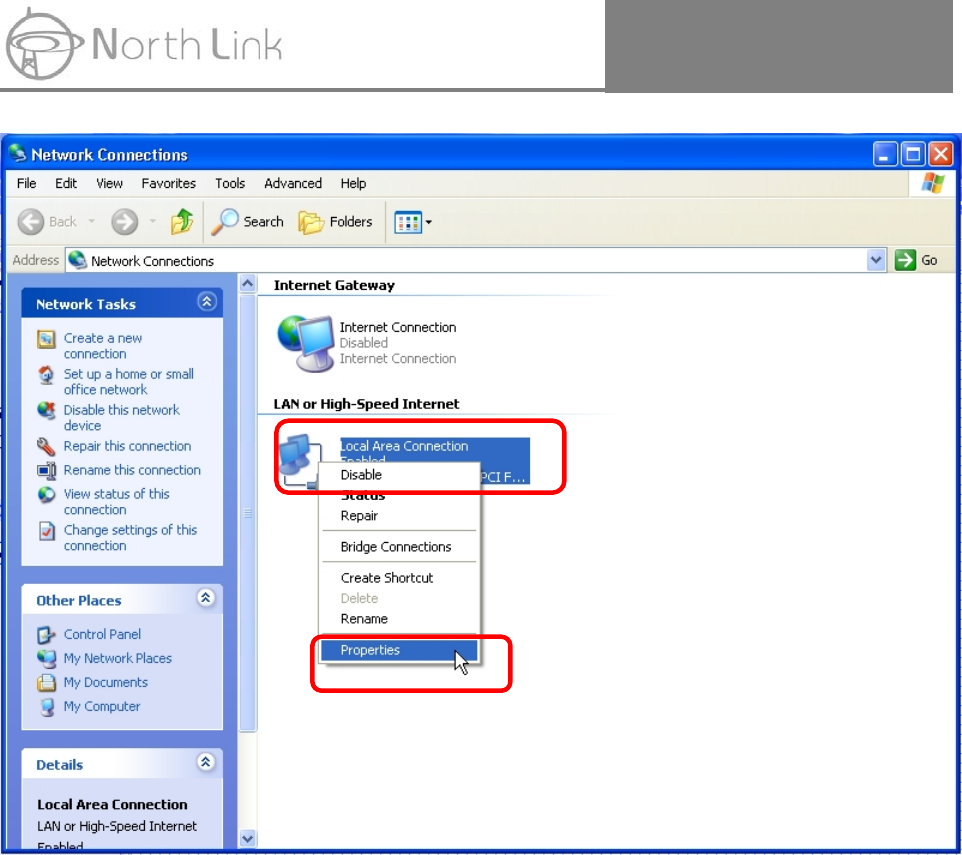Screen dimensions: 962x855
Task: Open the Favorites menu
Action: [x=168, y=183]
